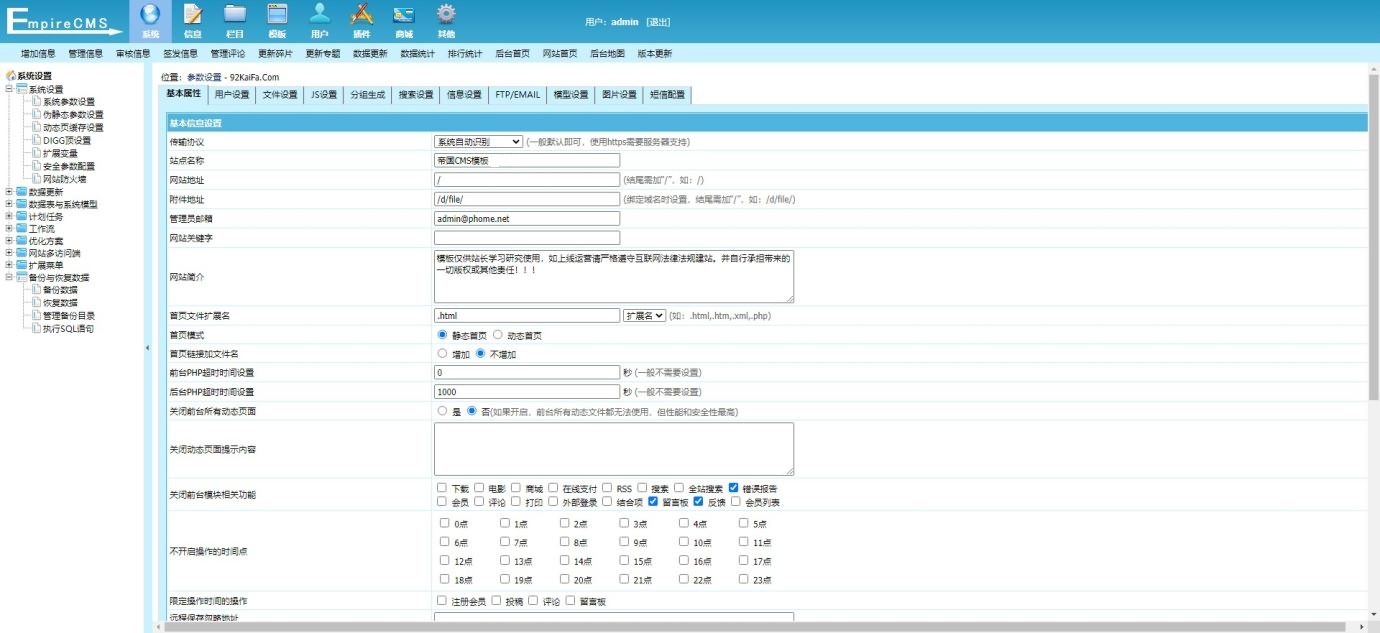
Task: Switch to the 用户设置 tab
Action: tap(232, 95)
